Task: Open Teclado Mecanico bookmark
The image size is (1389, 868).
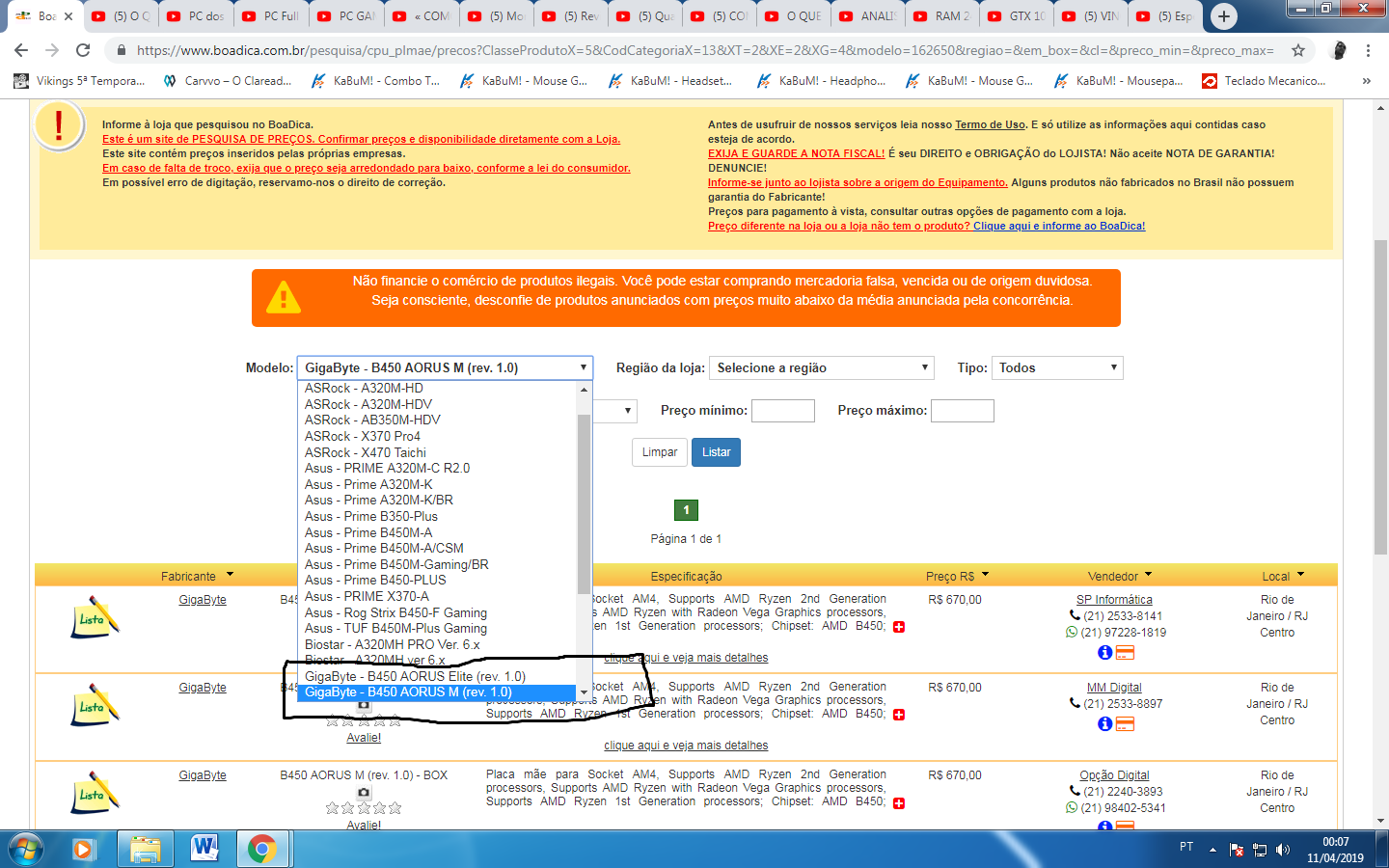Action: 1264,81
